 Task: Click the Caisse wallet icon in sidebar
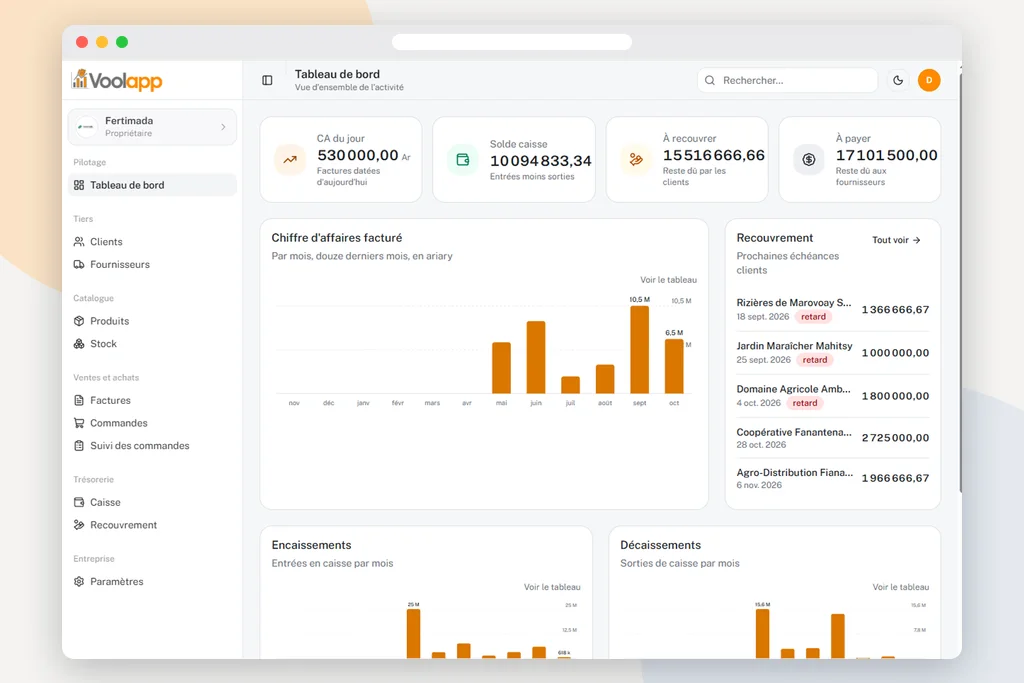coord(79,502)
